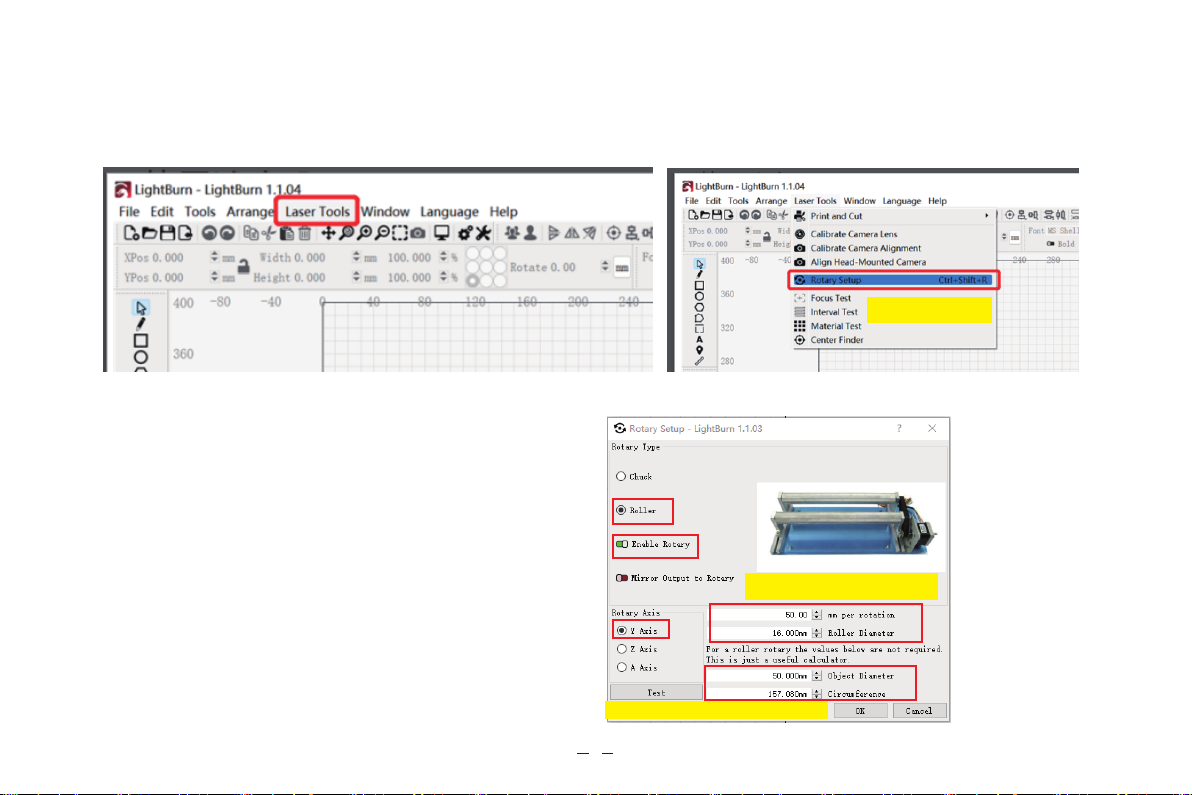Click the Preview monitor toolbar icon

(x=442, y=233)
